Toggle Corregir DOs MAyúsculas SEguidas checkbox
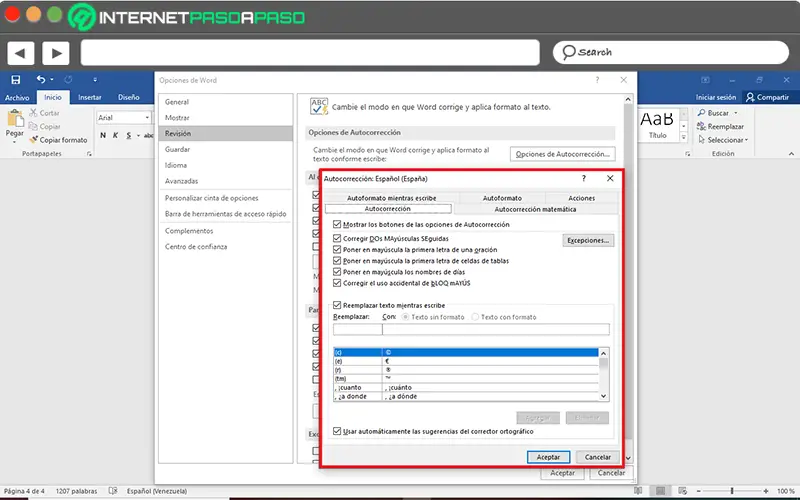 click(x=337, y=238)
